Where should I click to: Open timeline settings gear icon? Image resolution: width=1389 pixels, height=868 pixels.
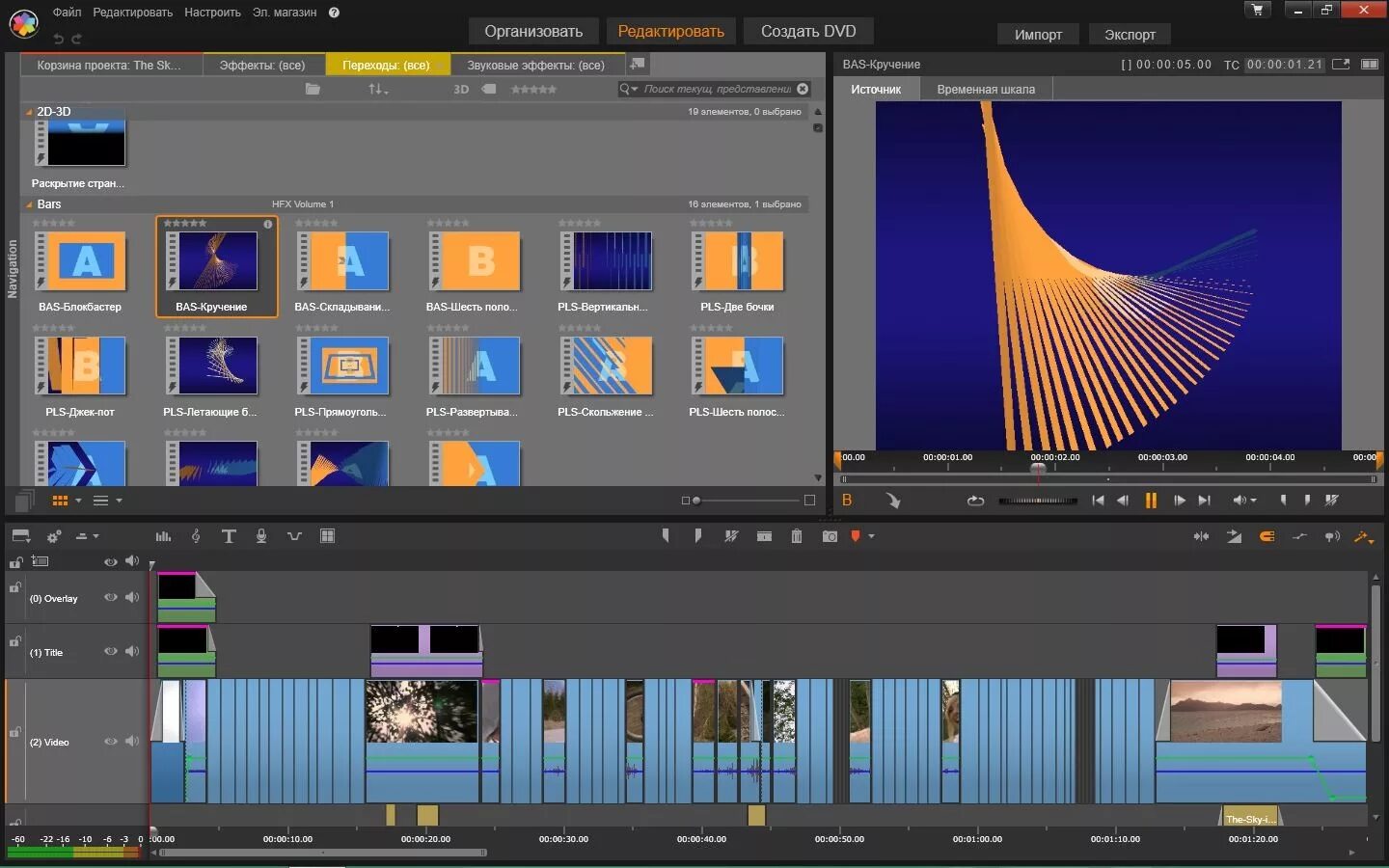pos(54,536)
